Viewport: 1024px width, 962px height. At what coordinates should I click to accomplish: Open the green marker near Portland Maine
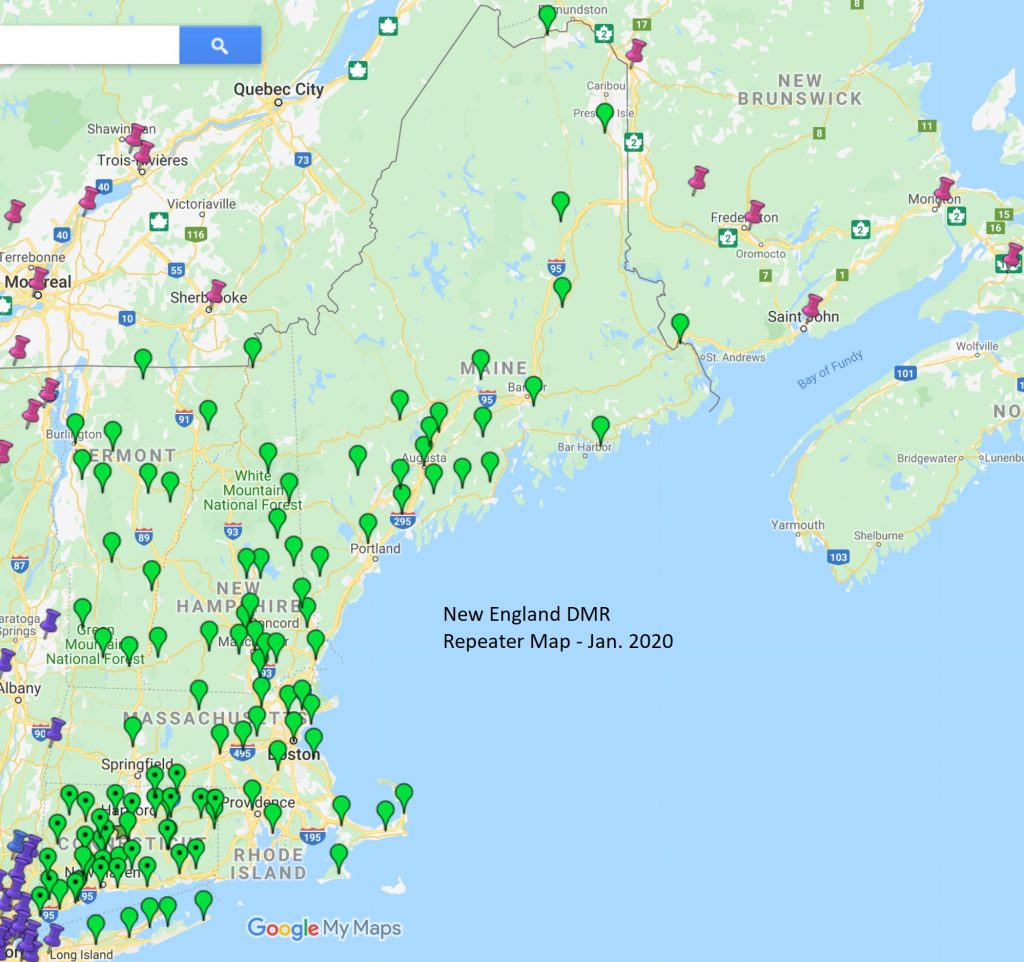[x=368, y=524]
